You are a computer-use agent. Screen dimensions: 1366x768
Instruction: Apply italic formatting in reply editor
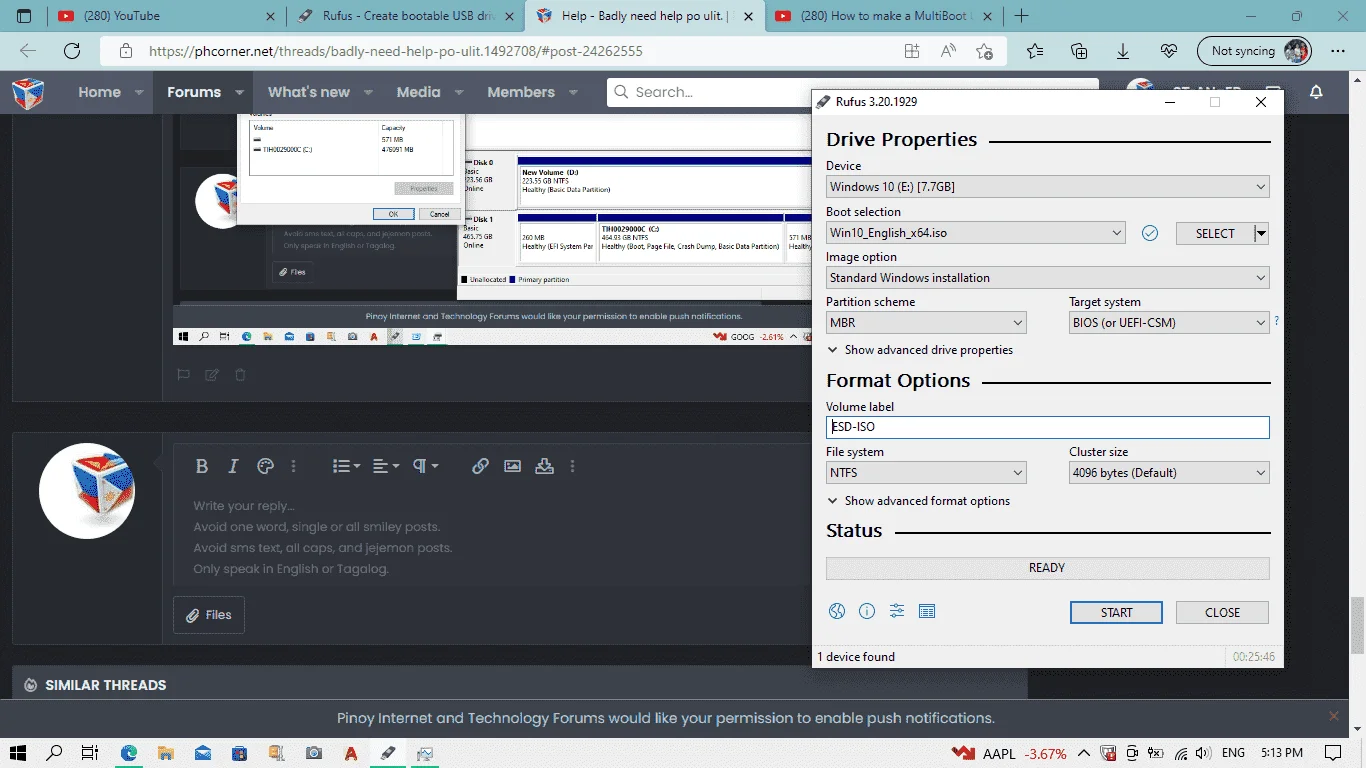coord(233,466)
